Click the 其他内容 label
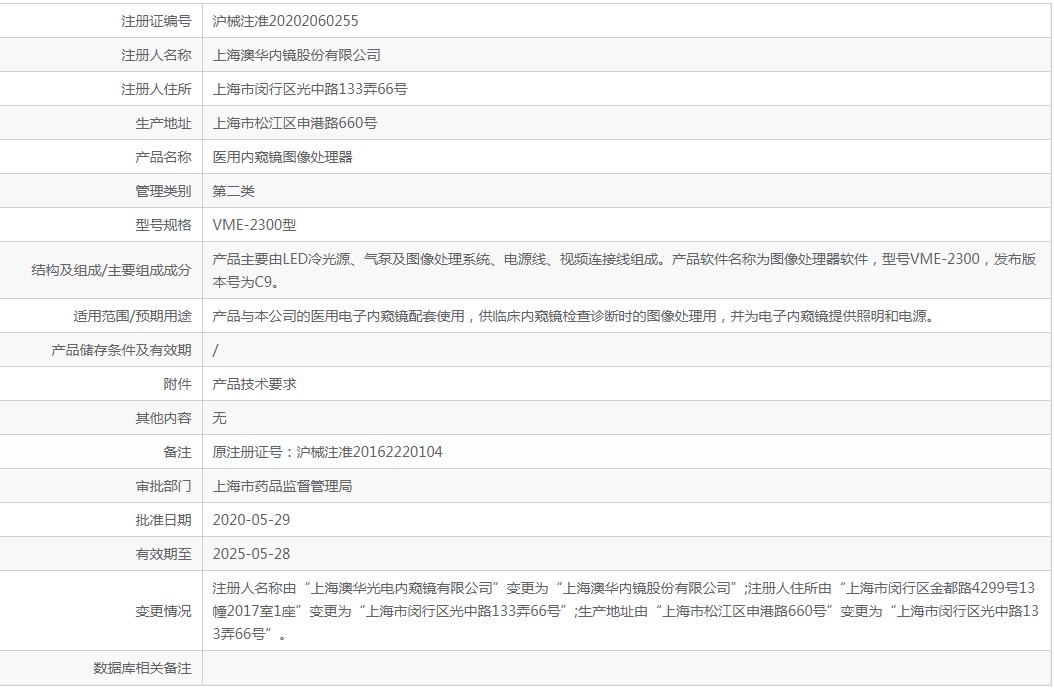The image size is (1054, 693). click(x=163, y=418)
